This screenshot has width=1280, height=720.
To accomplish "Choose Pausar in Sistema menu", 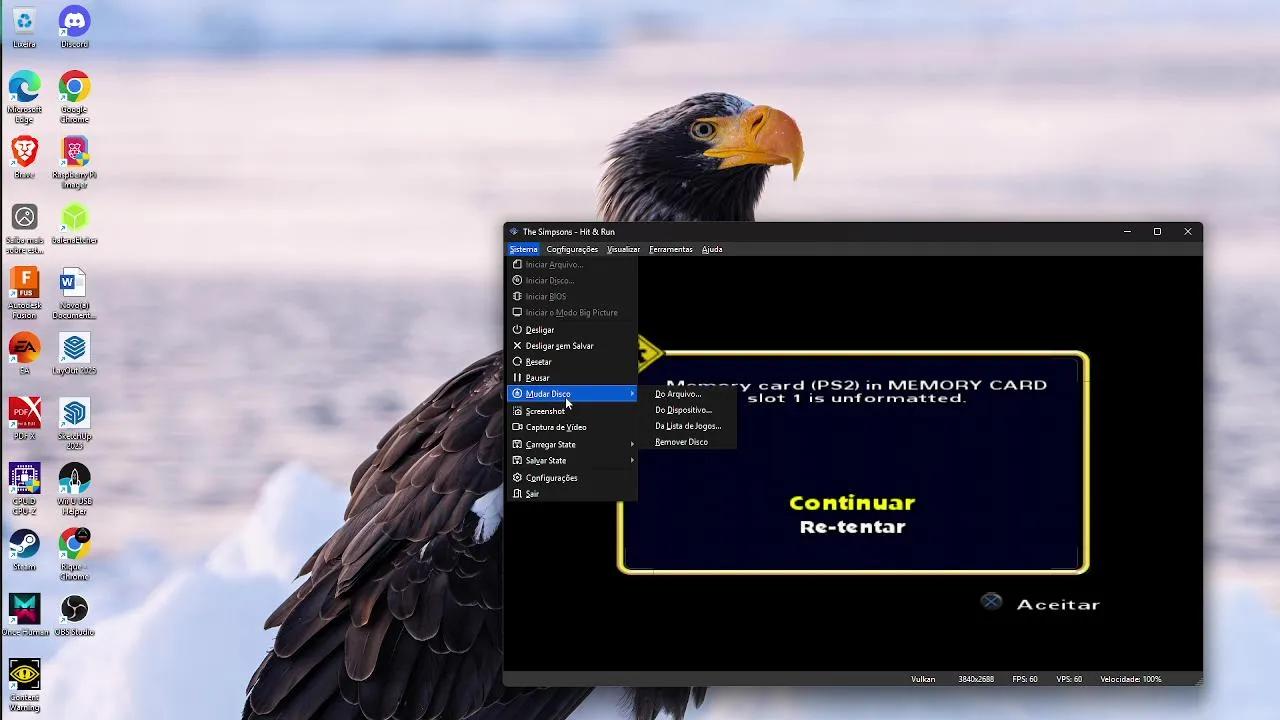I will (572, 377).
